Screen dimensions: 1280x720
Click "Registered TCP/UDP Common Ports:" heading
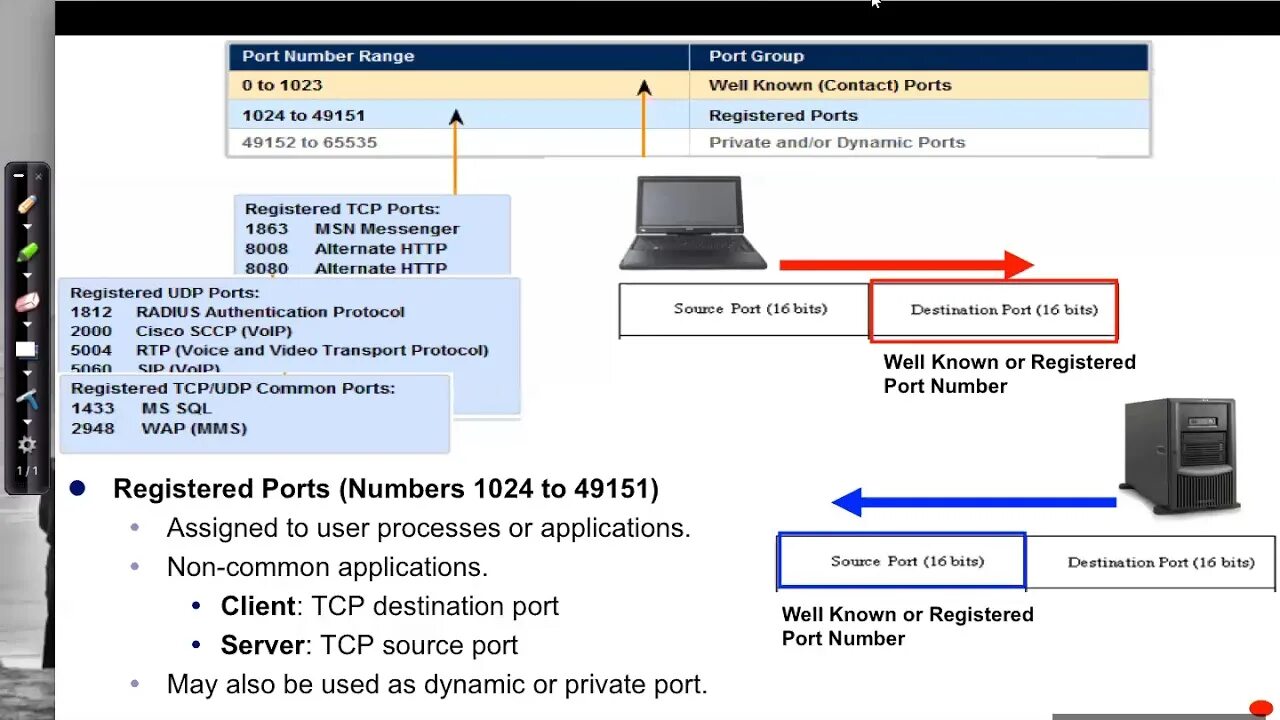[x=233, y=388]
